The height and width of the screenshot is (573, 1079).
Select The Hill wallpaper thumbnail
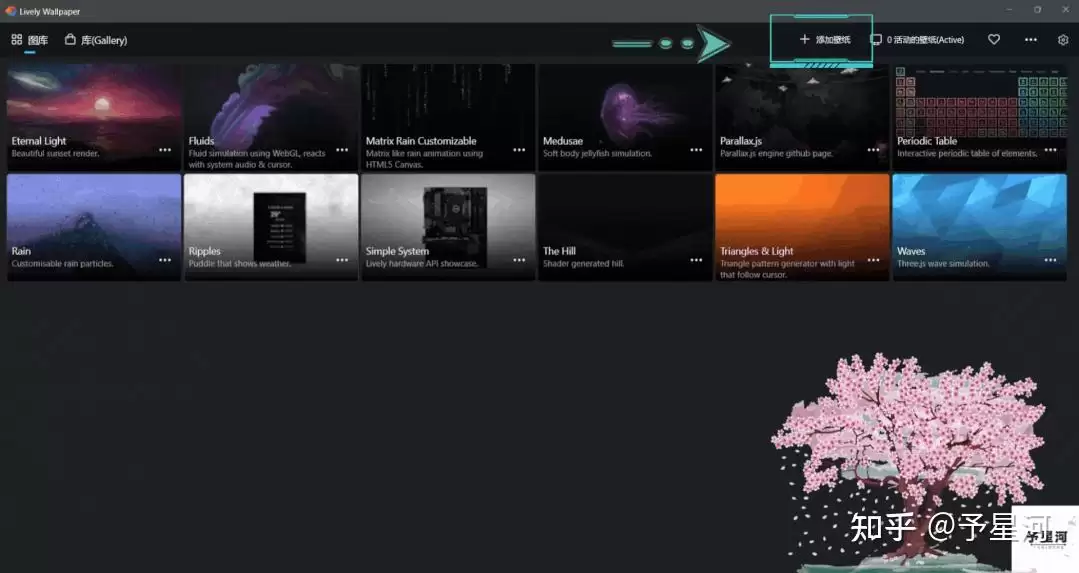point(625,227)
